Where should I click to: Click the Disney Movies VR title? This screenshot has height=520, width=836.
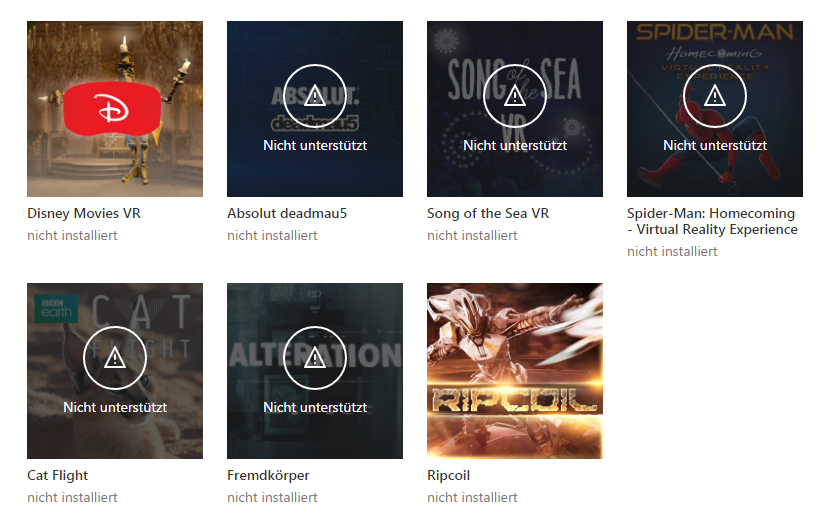coord(84,213)
